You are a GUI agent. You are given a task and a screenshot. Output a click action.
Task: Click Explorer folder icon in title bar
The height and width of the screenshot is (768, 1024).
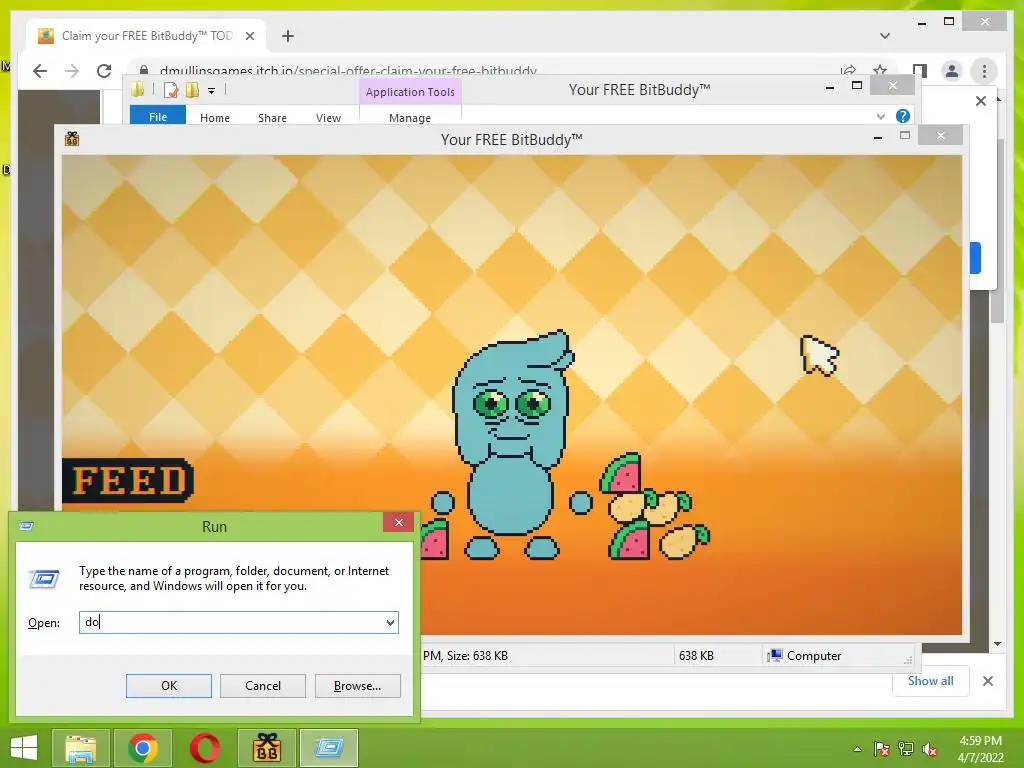pos(138,89)
